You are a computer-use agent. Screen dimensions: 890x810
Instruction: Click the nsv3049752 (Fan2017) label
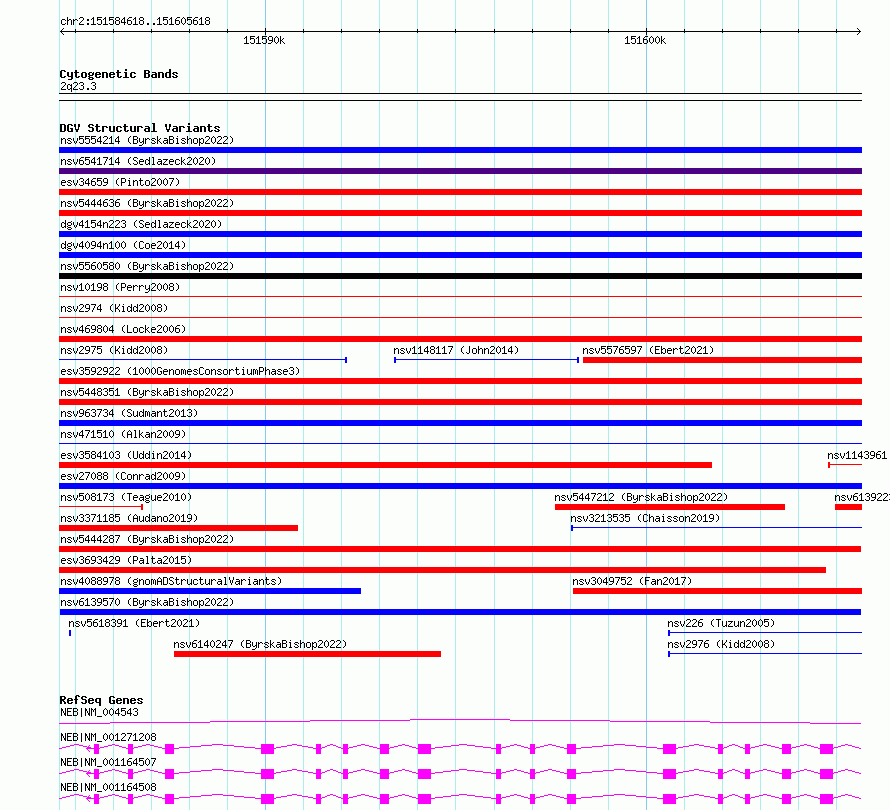click(x=632, y=581)
